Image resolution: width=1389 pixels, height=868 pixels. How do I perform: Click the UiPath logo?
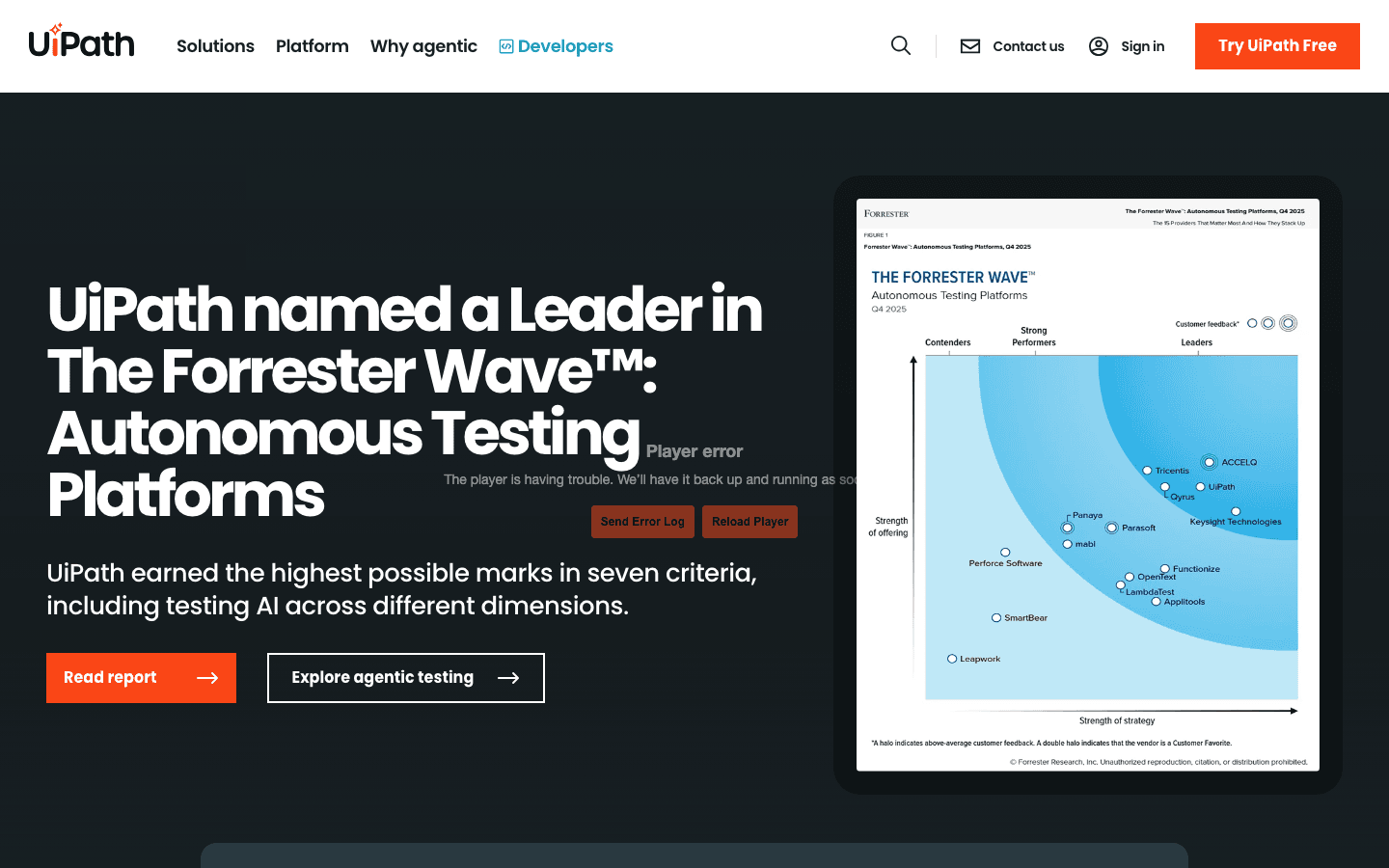point(82,44)
